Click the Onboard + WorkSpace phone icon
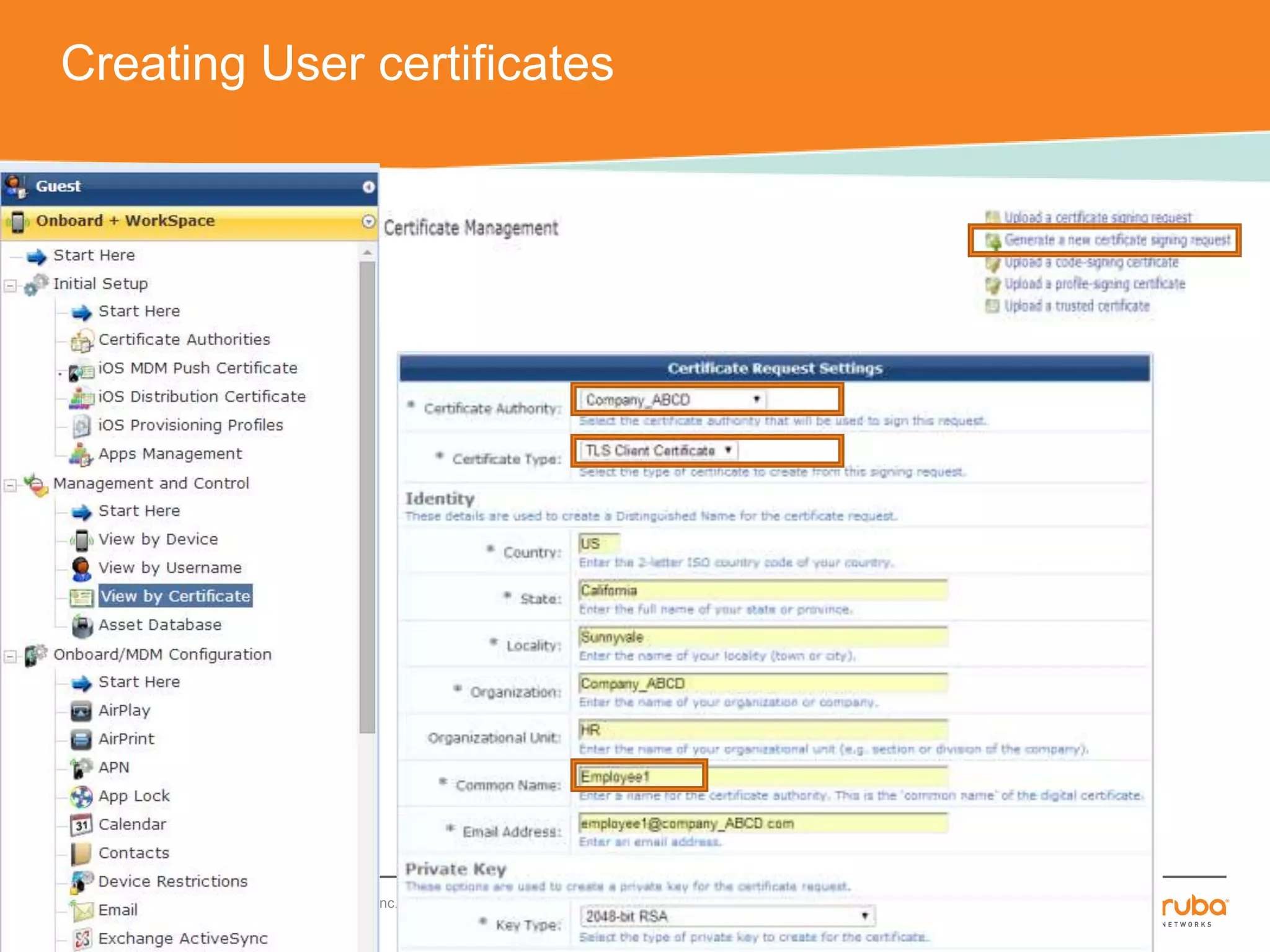 click(18, 222)
